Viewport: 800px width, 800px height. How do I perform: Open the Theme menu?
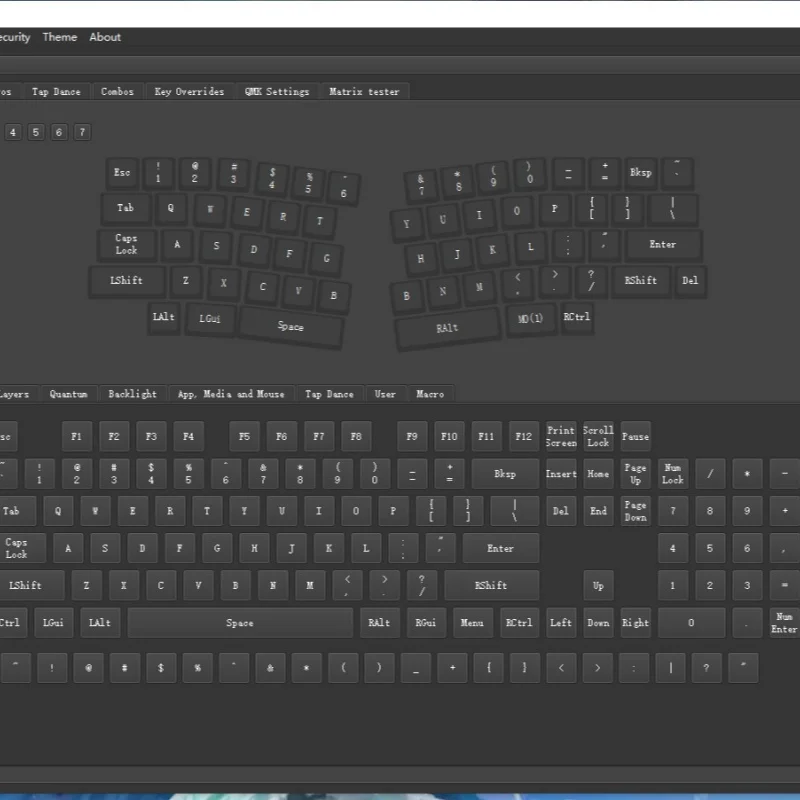click(x=59, y=37)
